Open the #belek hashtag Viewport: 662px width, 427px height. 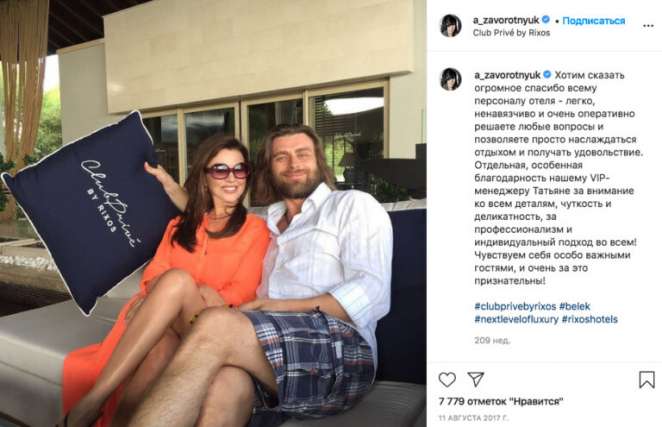[x=575, y=306]
